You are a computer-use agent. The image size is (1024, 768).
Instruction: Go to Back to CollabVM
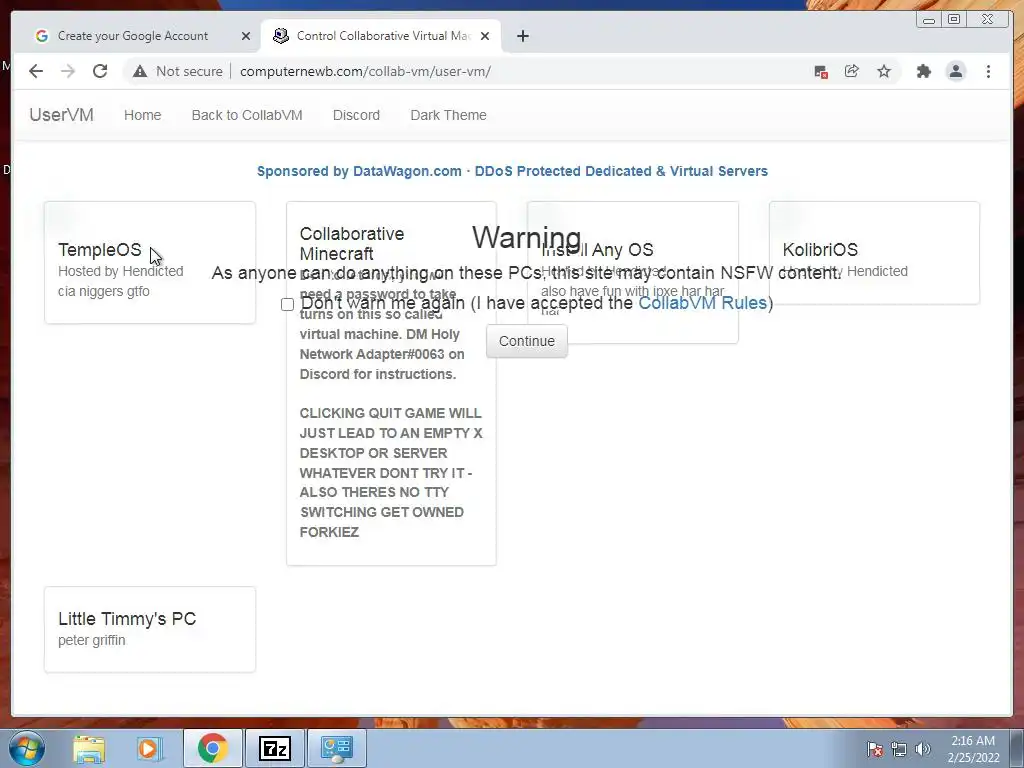point(247,115)
